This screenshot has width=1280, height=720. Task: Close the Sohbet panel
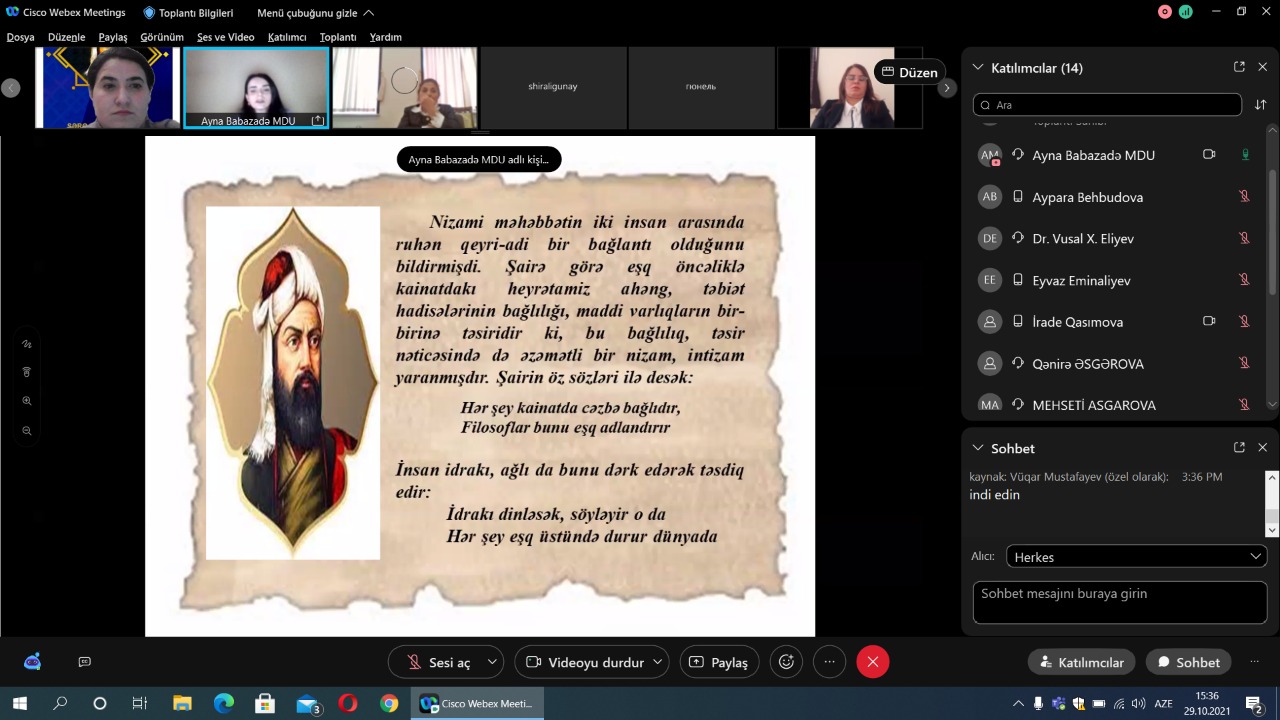click(1262, 448)
